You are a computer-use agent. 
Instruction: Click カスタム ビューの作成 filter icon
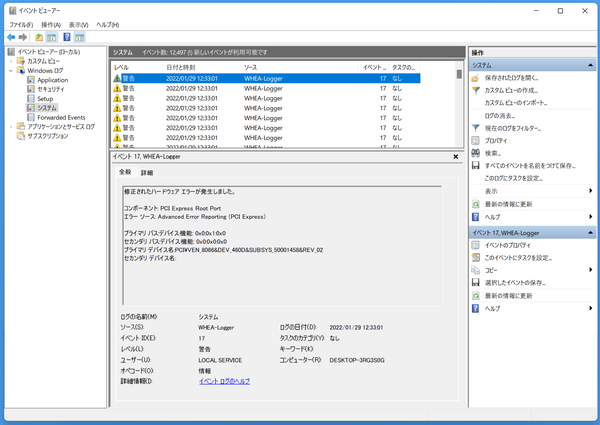click(x=476, y=90)
